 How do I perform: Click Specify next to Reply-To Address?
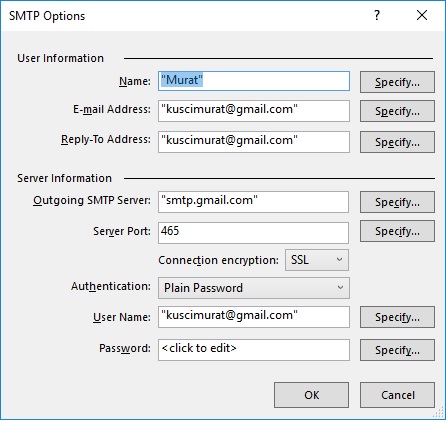coord(397,142)
